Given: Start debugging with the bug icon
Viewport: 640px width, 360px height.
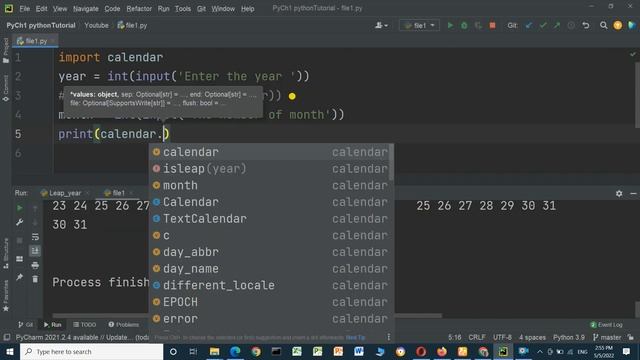Looking at the screenshot, I should [464, 25].
